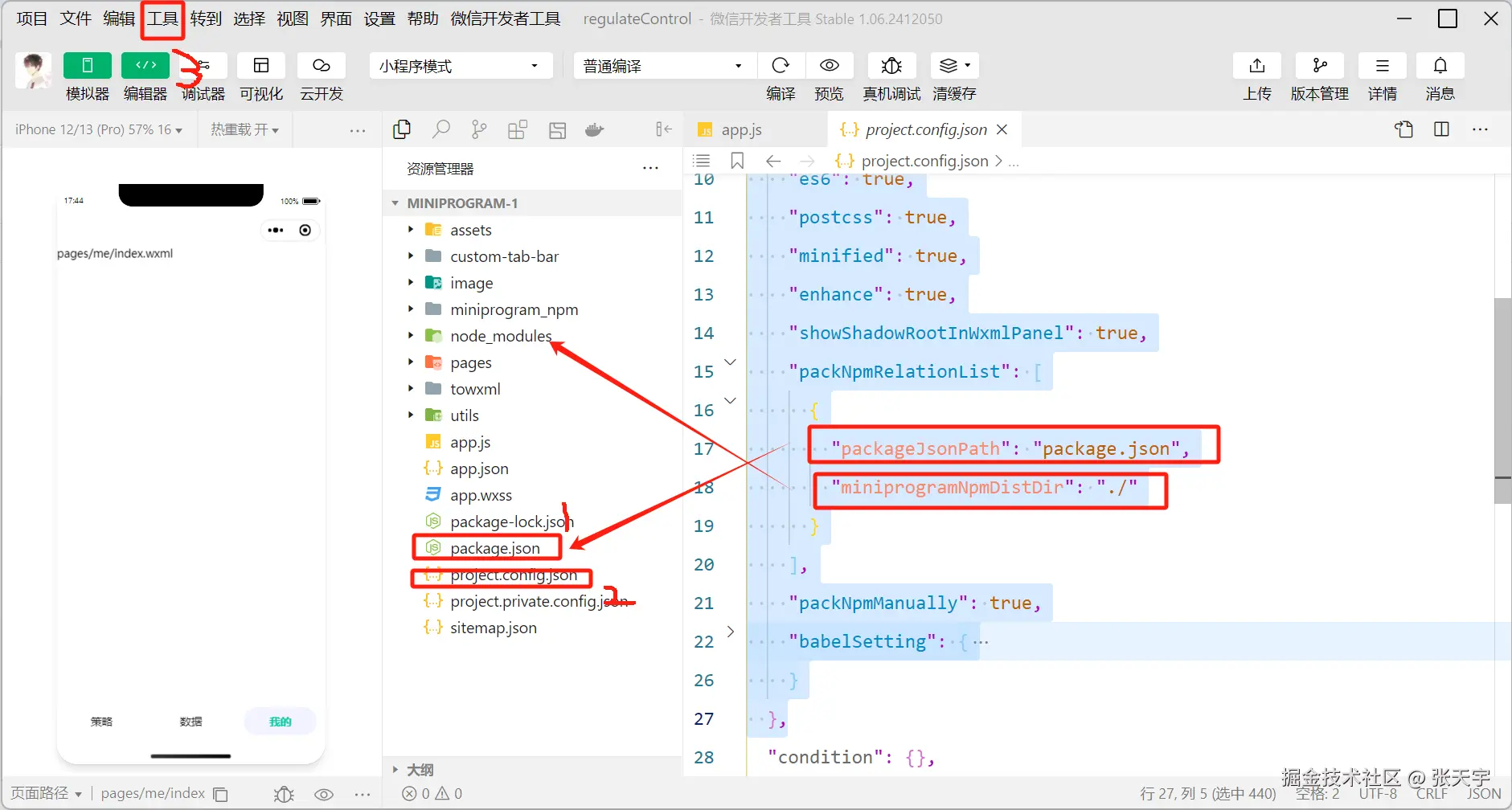Viewport: 1512px width, 810px height.
Task: Open the 设置 (Settings) menu
Action: coord(379,18)
